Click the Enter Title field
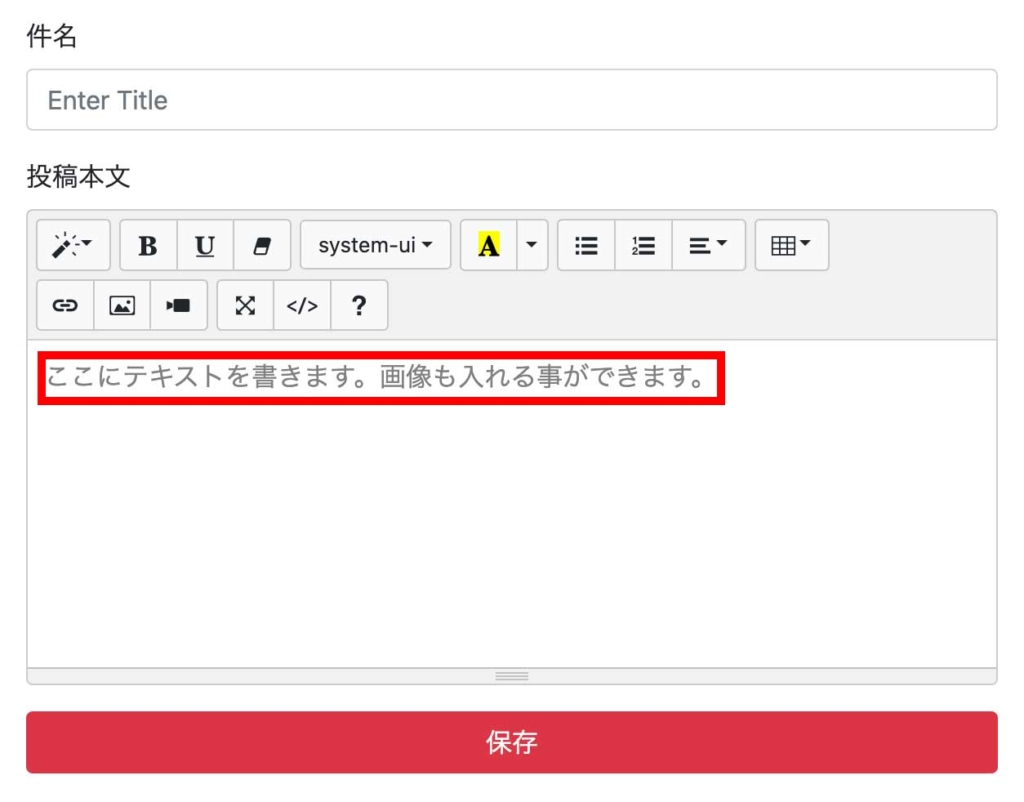This screenshot has width=1024, height=802. [512, 100]
